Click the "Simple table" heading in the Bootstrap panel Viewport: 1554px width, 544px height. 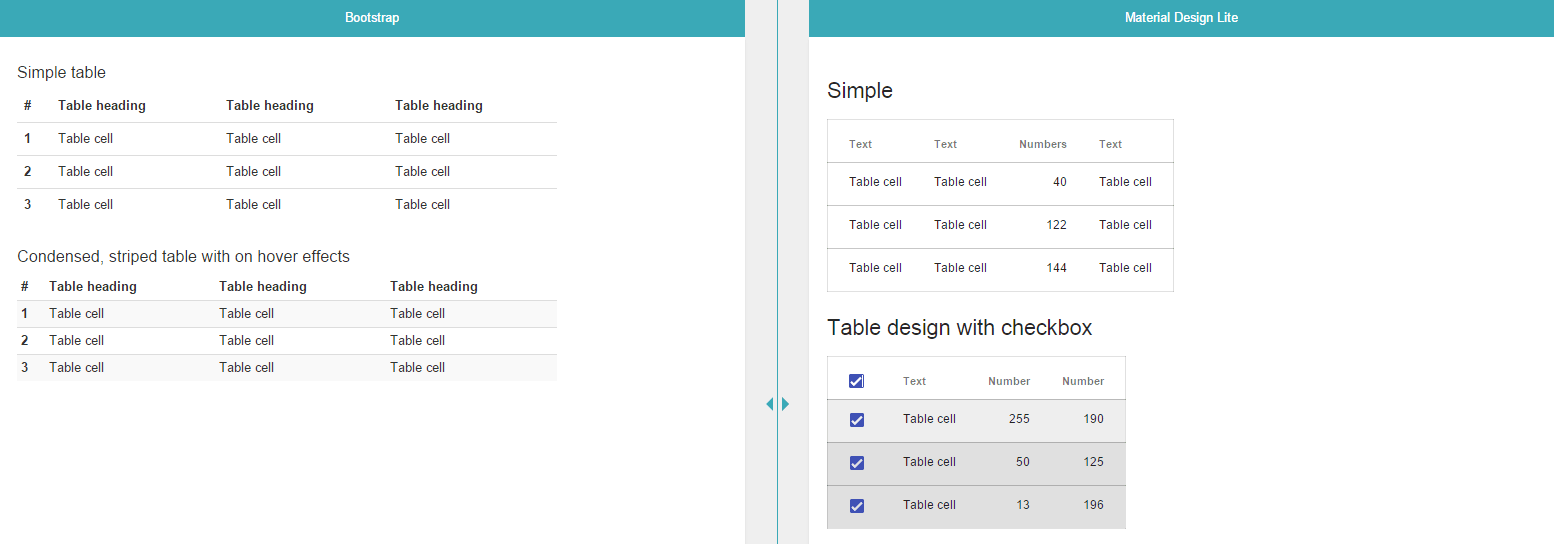coord(61,73)
